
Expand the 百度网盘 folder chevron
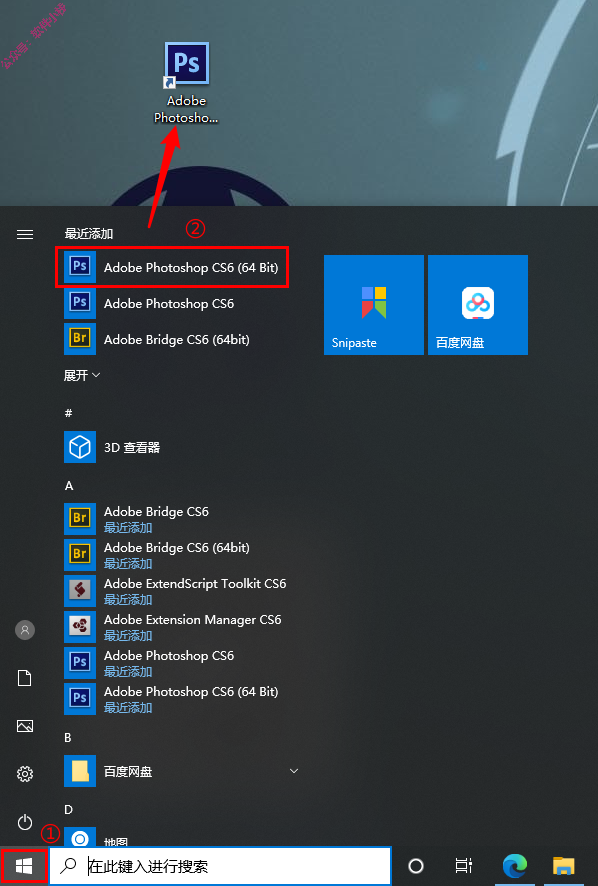click(293, 771)
